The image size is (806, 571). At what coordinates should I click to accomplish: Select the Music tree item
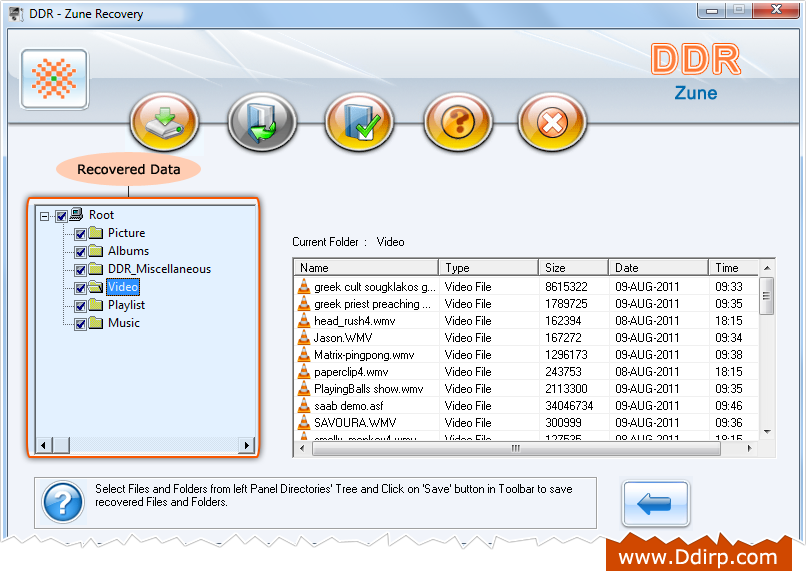click(124, 323)
